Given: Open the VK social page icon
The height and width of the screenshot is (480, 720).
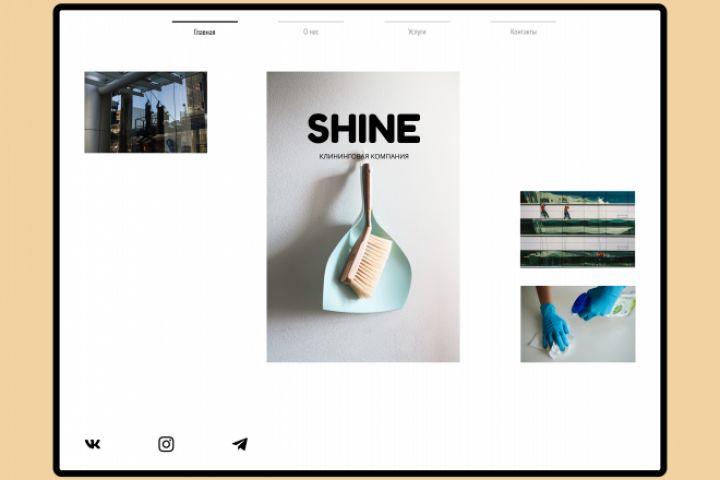Looking at the screenshot, I should (x=93, y=444).
